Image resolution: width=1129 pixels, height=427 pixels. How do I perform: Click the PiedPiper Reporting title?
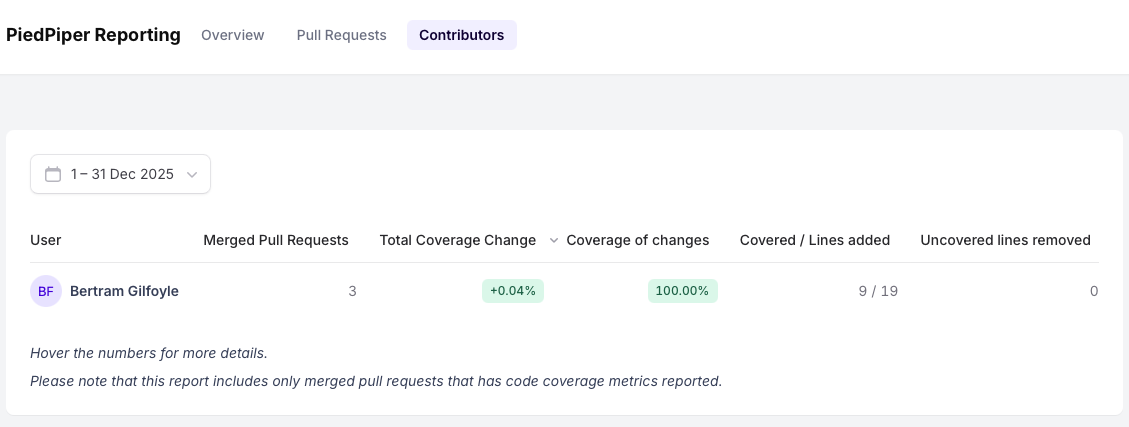tap(93, 35)
